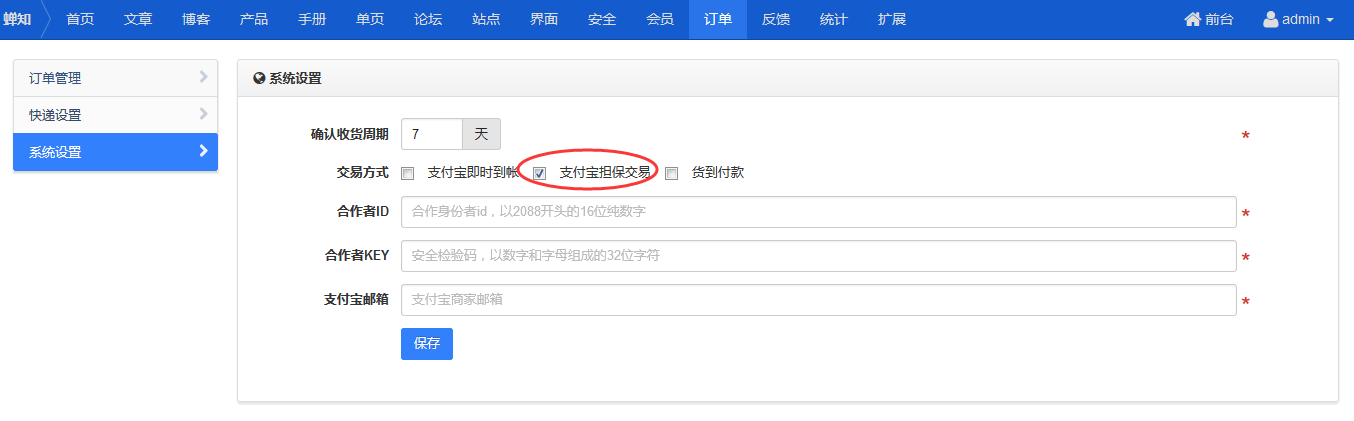Viewport: 1354px width, 421px height.
Task: Focus the 合作者ID input field
Action: 818,212
